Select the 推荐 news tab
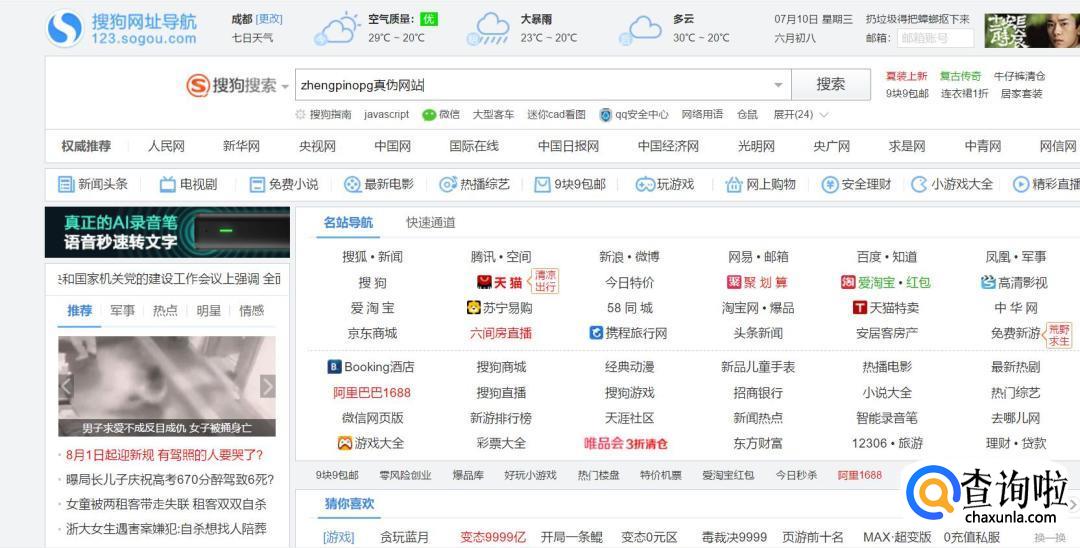The width and height of the screenshot is (1080, 548). (79, 310)
